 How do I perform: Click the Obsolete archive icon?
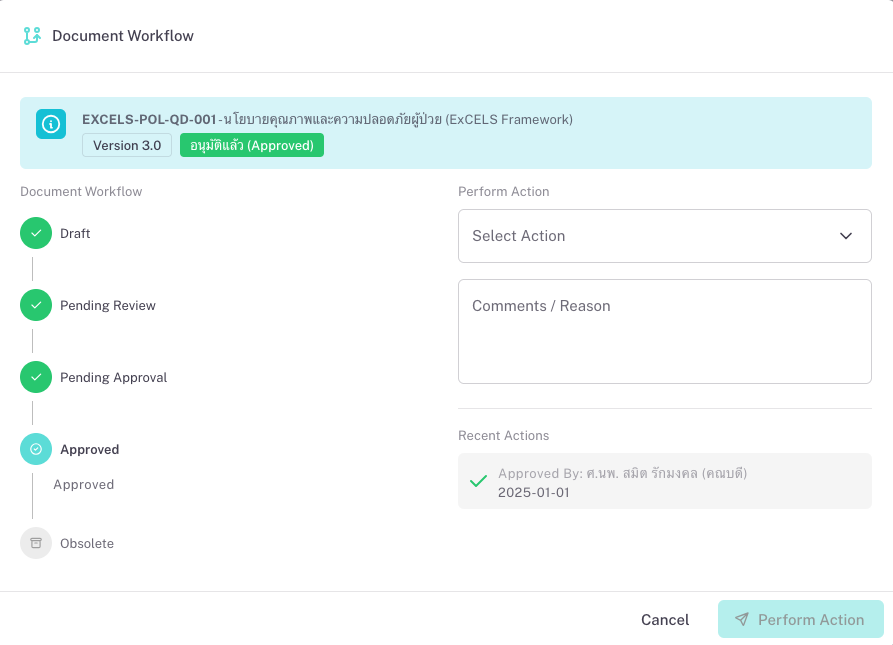tap(36, 543)
